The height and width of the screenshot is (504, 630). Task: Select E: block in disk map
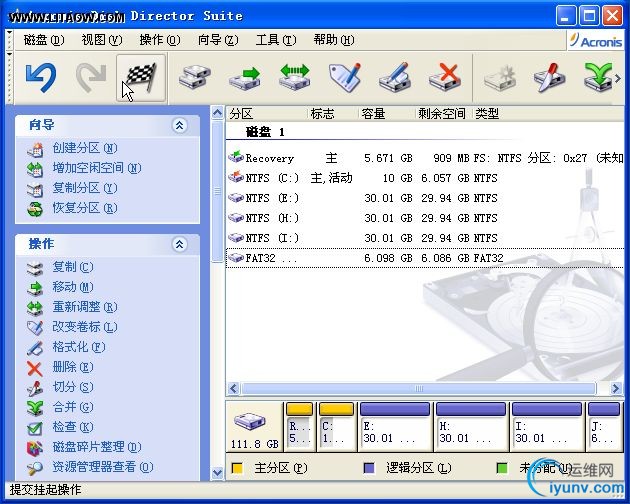click(x=395, y=427)
